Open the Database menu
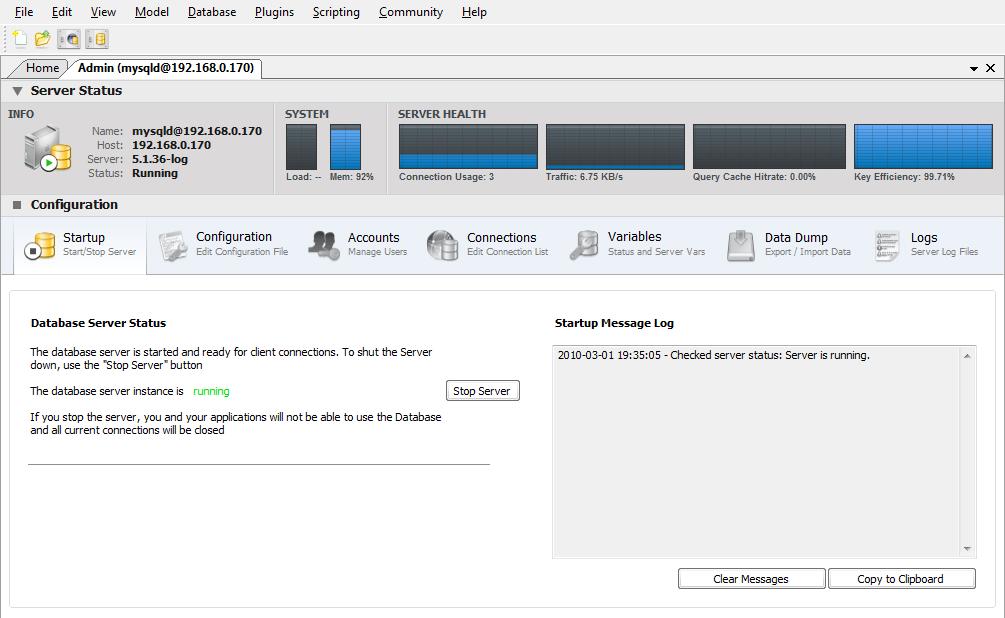 212,12
